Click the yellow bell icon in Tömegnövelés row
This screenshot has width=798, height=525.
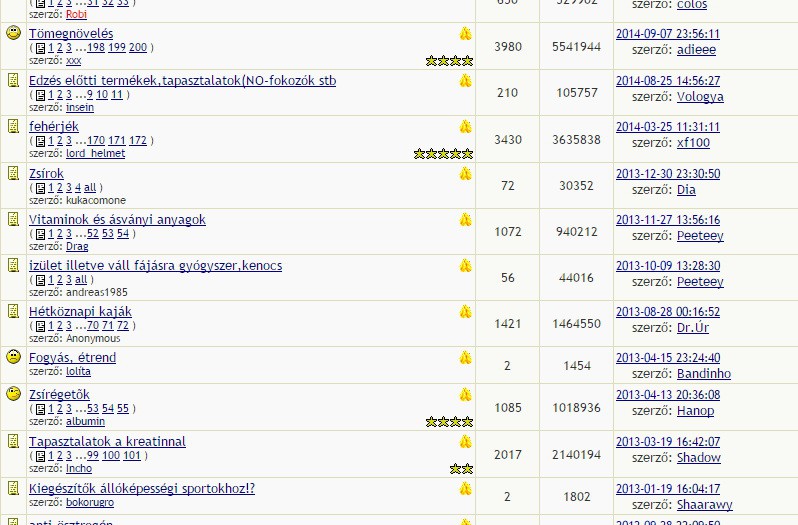466,34
